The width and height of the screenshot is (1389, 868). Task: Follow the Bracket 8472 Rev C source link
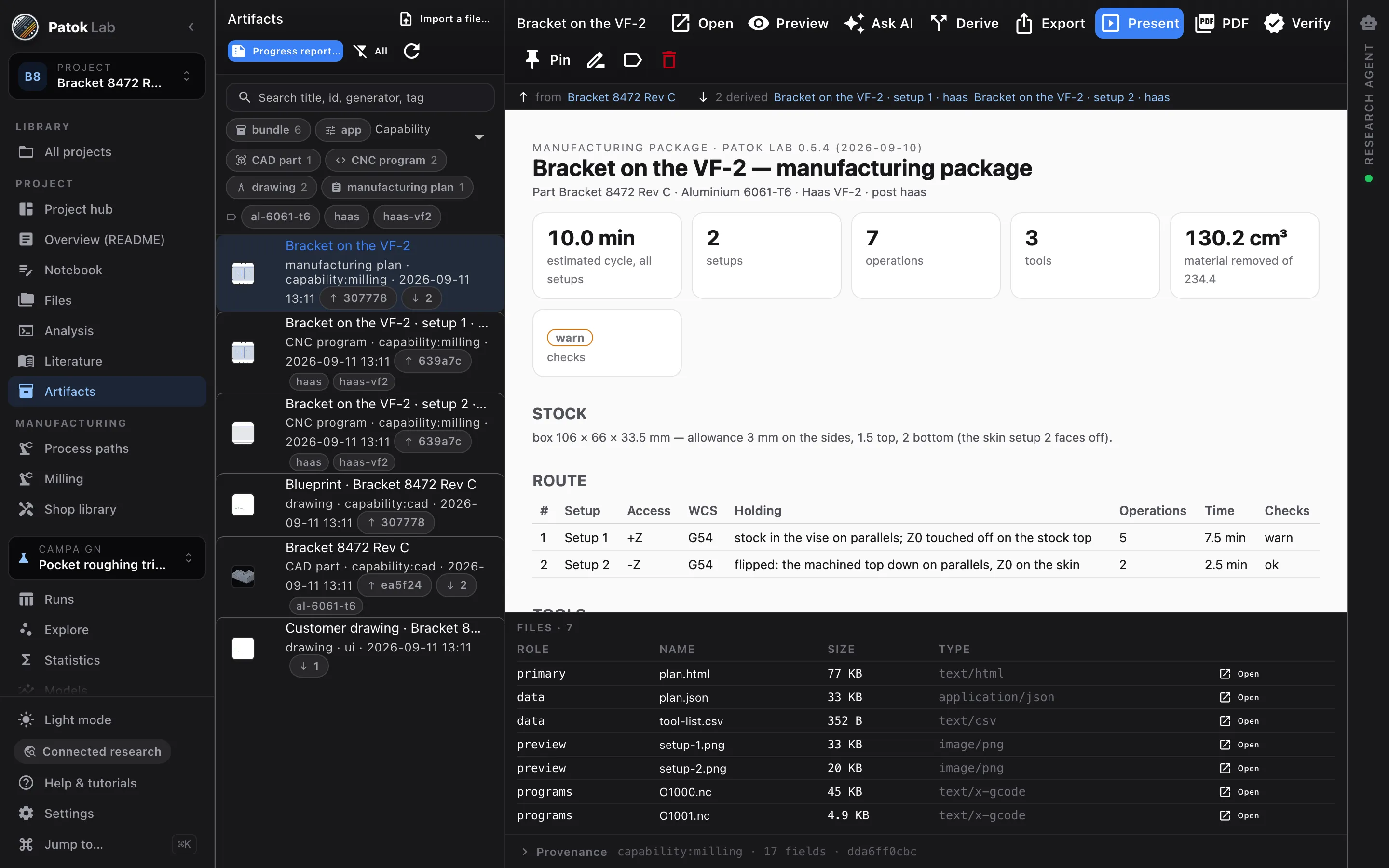pyautogui.click(x=621, y=97)
